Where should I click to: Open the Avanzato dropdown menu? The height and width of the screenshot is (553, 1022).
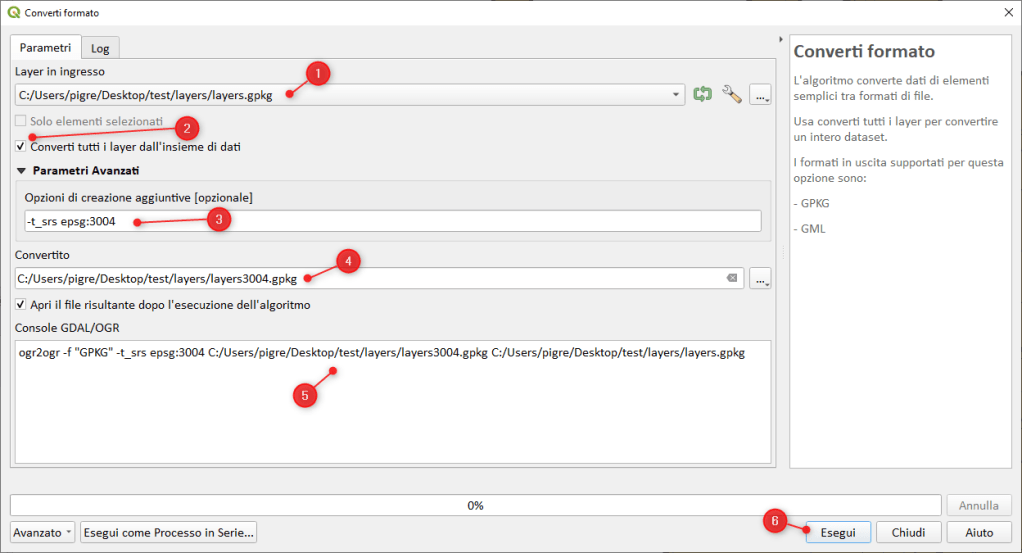(x=44, y=533)
